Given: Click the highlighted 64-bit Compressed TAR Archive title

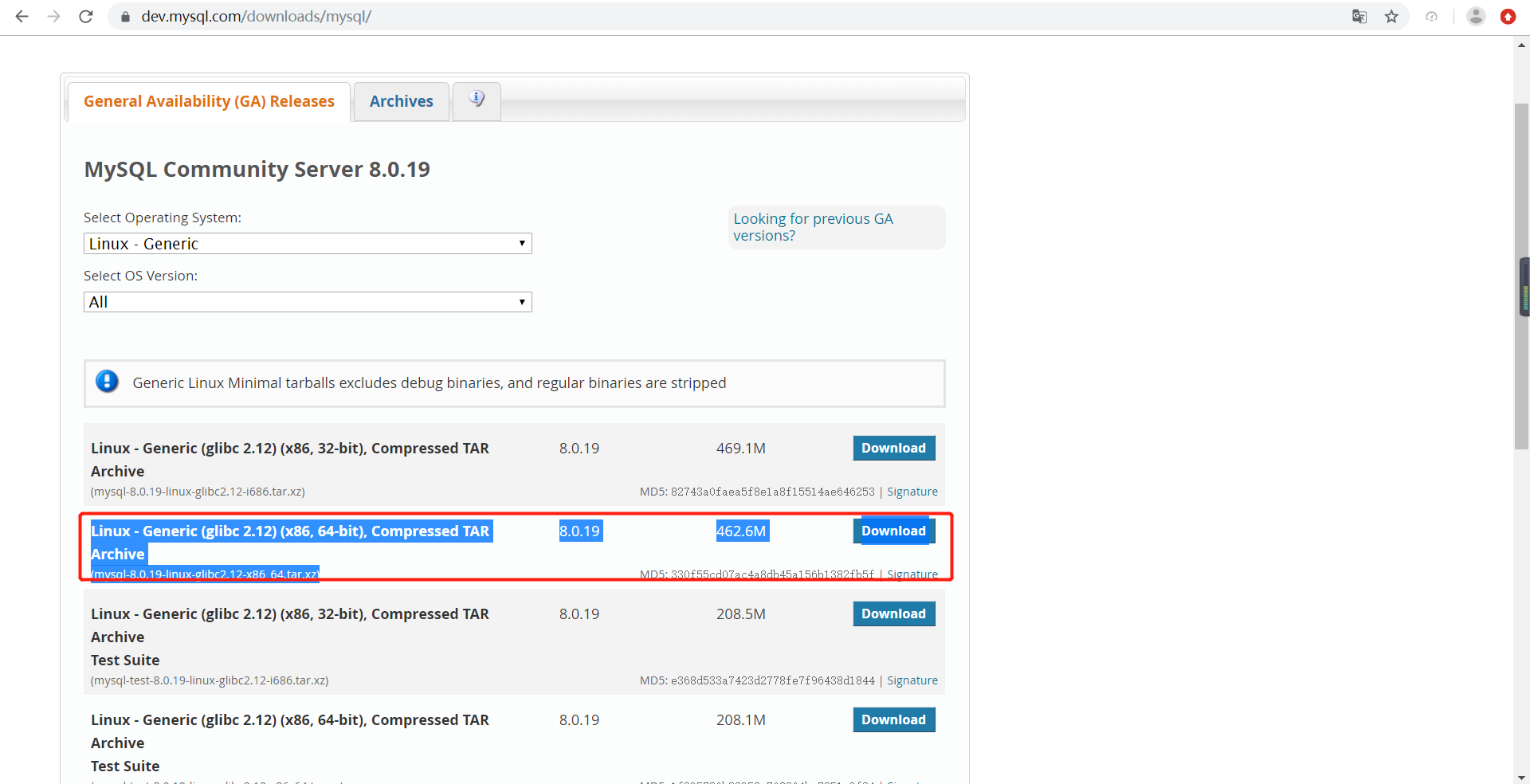Looking at the screenshot, I should click(290, 542).
